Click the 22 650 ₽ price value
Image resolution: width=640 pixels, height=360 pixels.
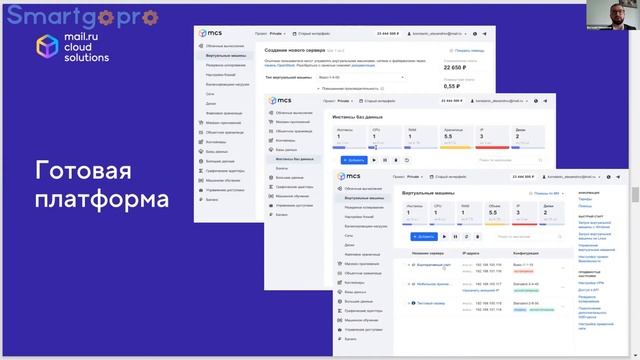[x=455, y=68]
